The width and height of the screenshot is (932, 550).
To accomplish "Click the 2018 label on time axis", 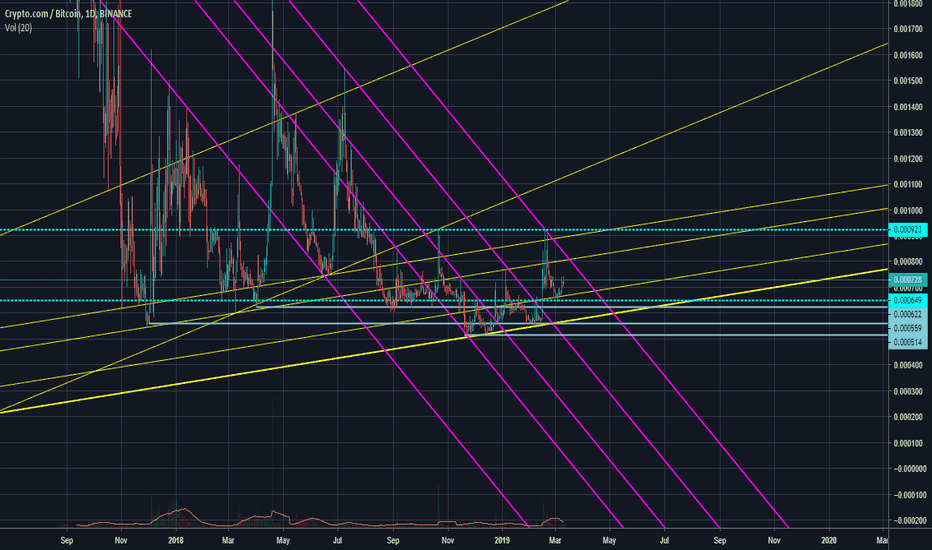I will (176, 540).
